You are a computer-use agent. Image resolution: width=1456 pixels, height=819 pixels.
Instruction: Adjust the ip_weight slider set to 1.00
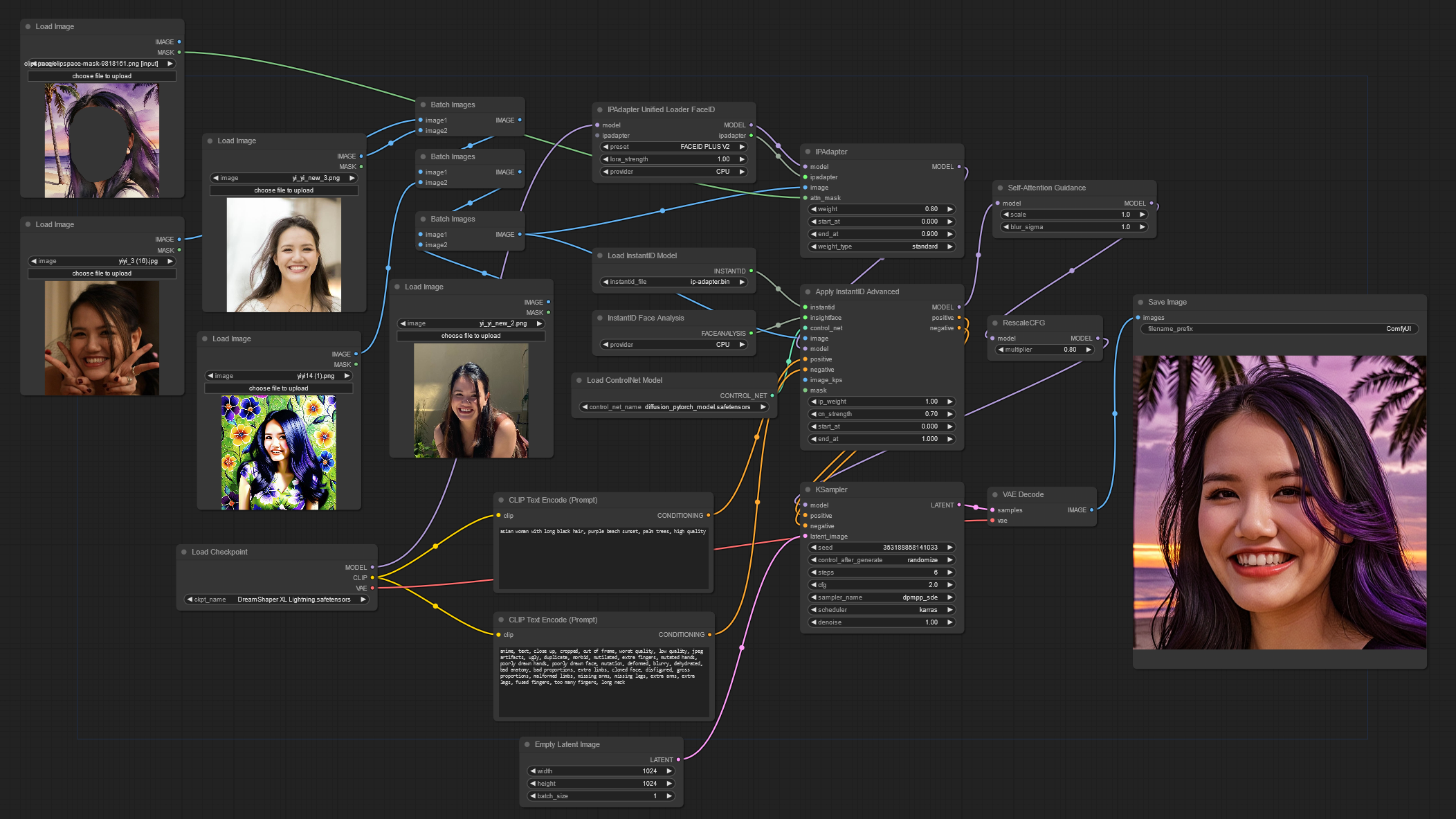click(880, 401)
